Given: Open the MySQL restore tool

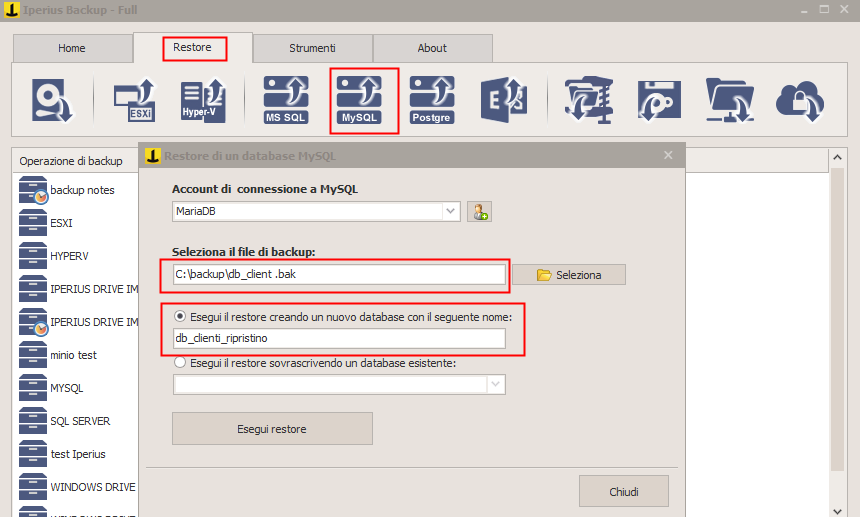Looking at the screenshot, I should tap(359, 100).
